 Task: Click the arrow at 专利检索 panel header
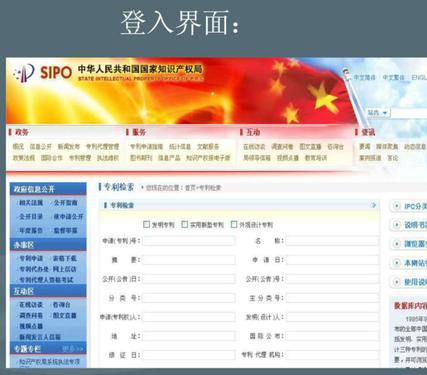tap(374, 205)
